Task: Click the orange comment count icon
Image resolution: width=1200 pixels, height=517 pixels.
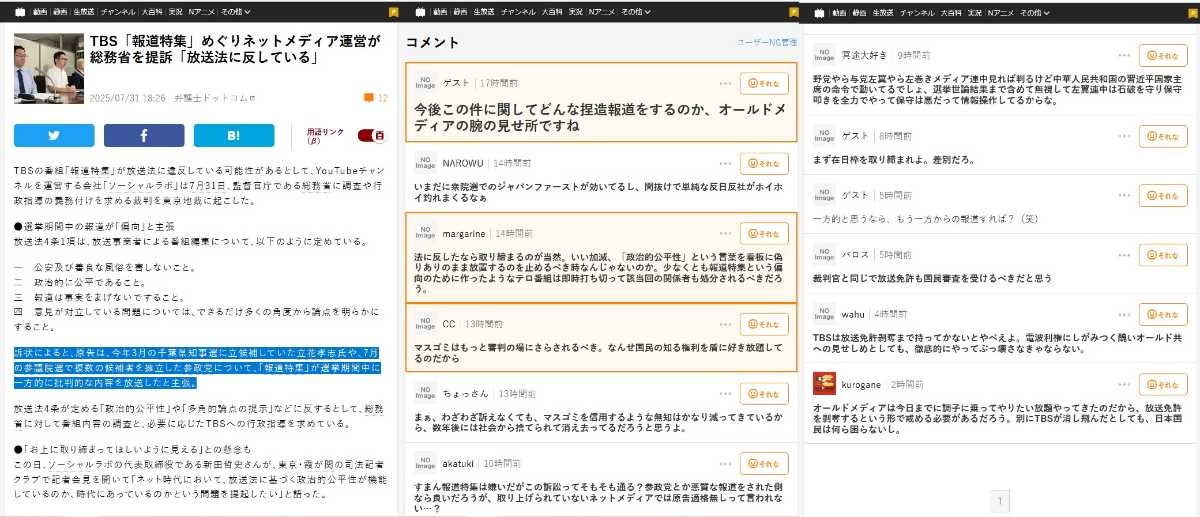Action: tap(369, 98)
